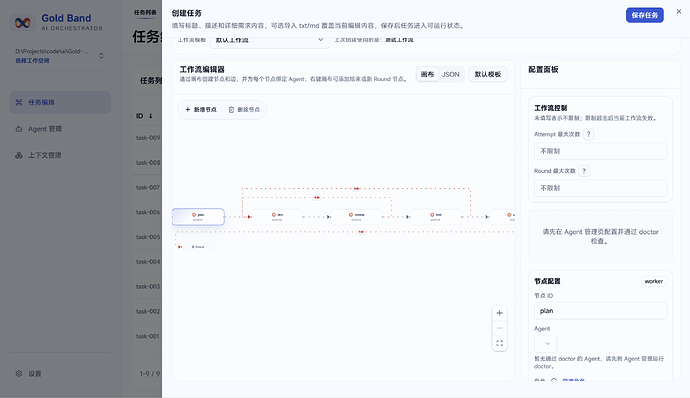Click the test node's orange icon

(432, 215)
